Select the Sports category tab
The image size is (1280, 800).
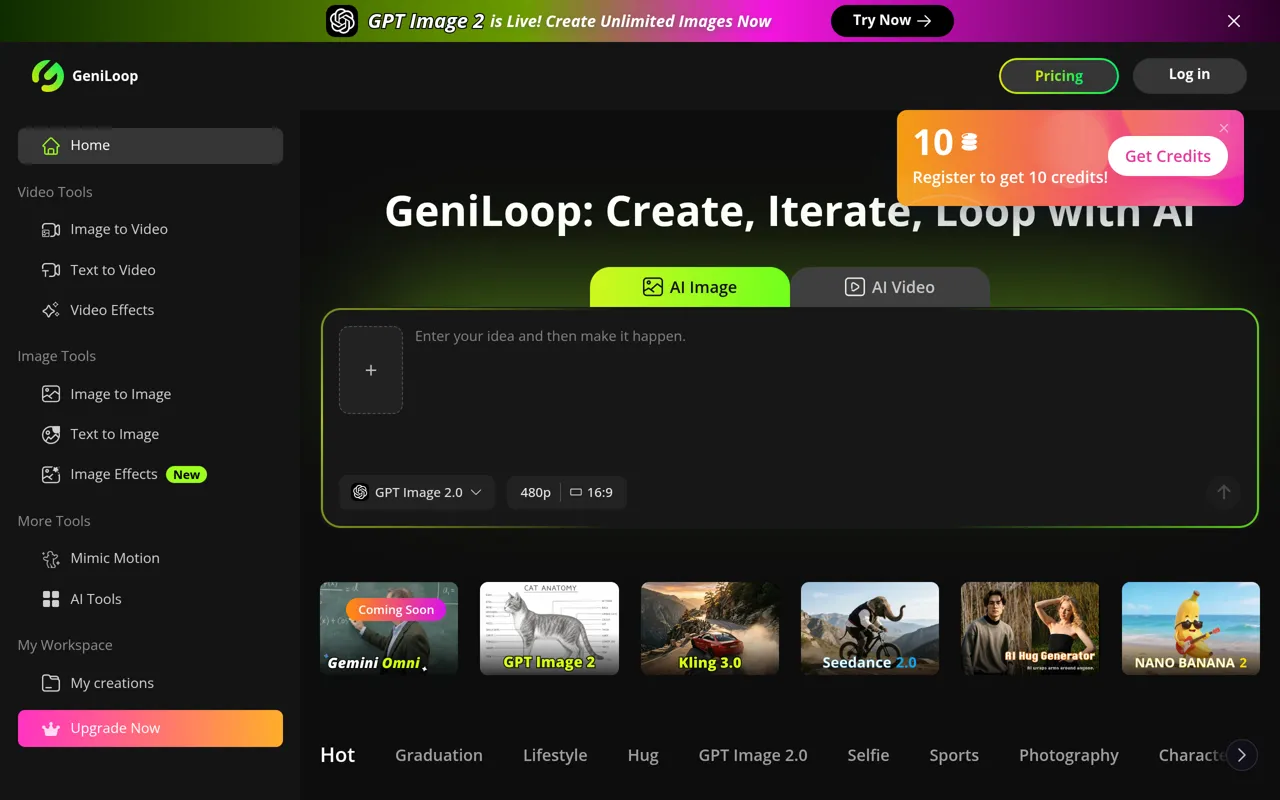(x=954, y=755)
